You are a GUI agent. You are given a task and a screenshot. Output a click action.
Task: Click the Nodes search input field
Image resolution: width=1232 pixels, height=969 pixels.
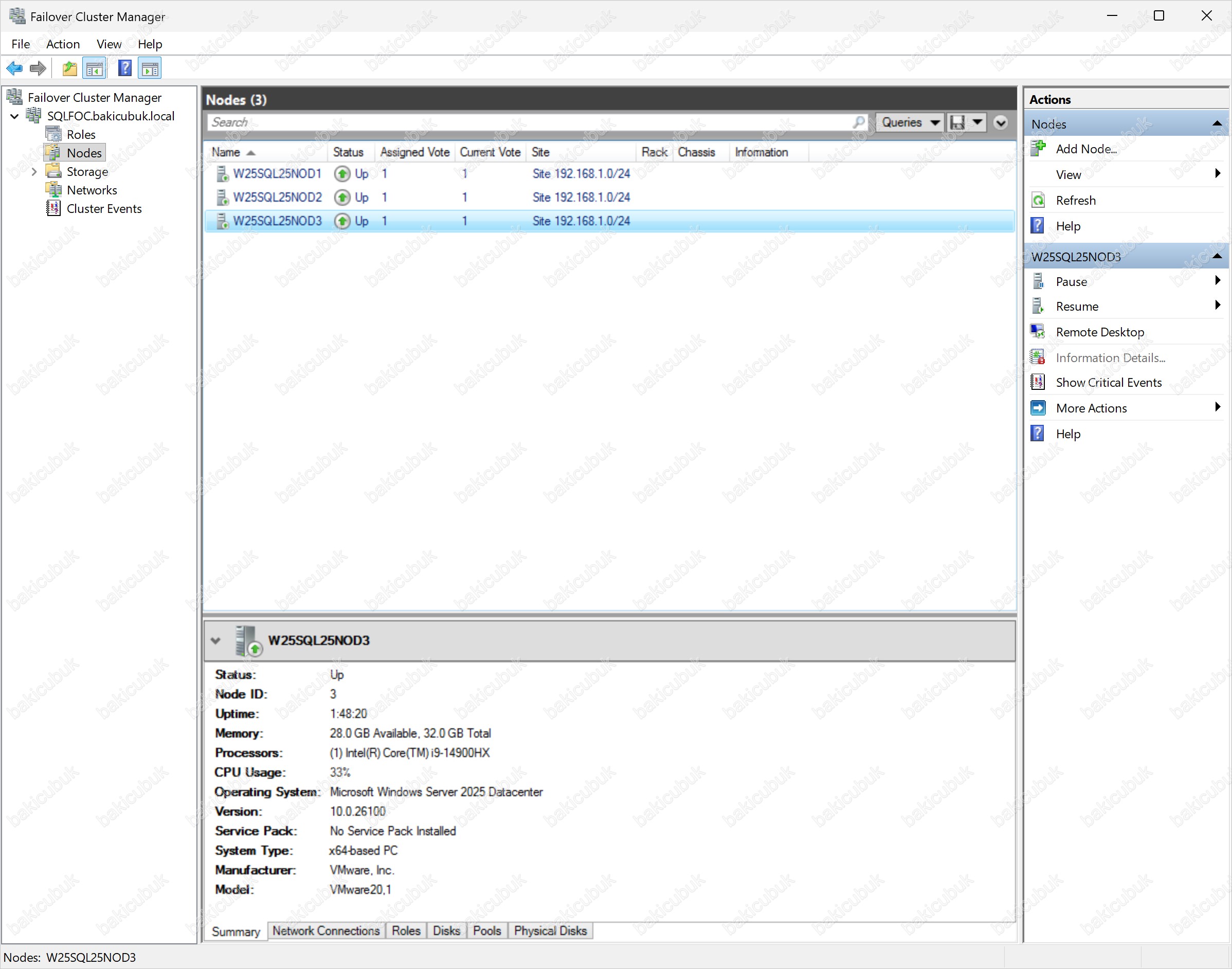[x=528, y=122]
